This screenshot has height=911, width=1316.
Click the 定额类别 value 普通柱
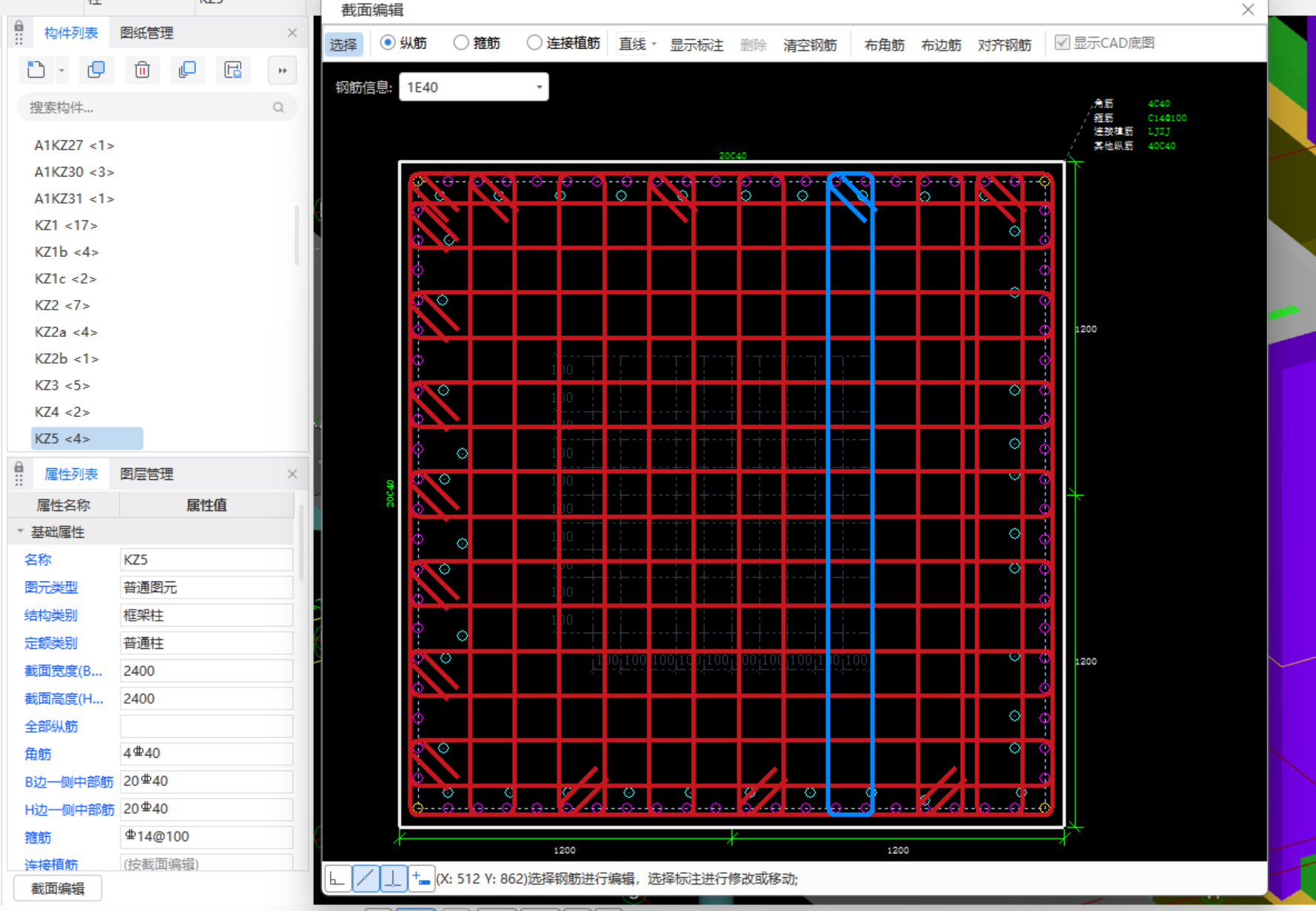(x=206, y=643)
